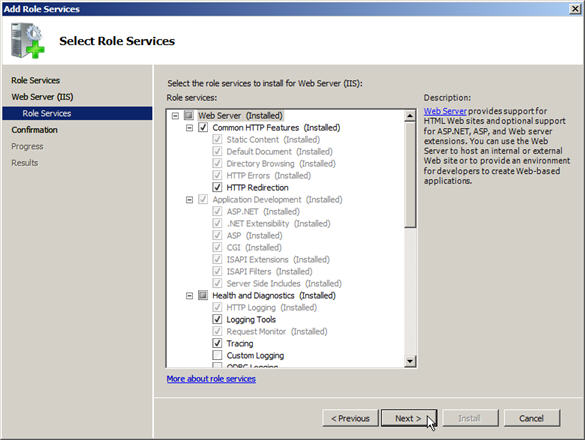The image size is (585, 440).
Task: Open the Web Server description link
Action: tap(445, 111)
